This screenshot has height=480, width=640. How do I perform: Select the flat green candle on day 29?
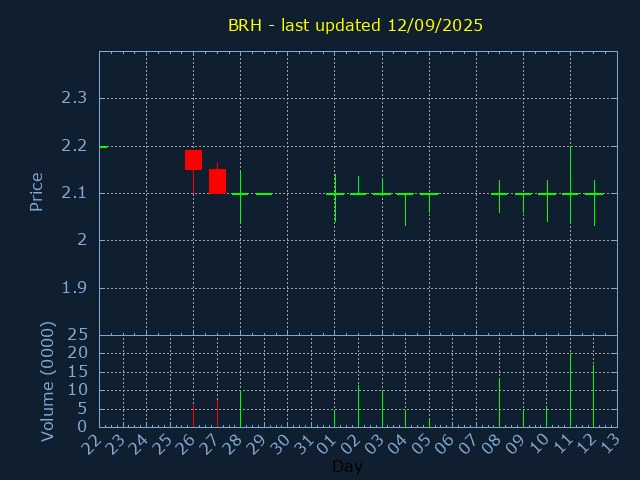point(264,194)
